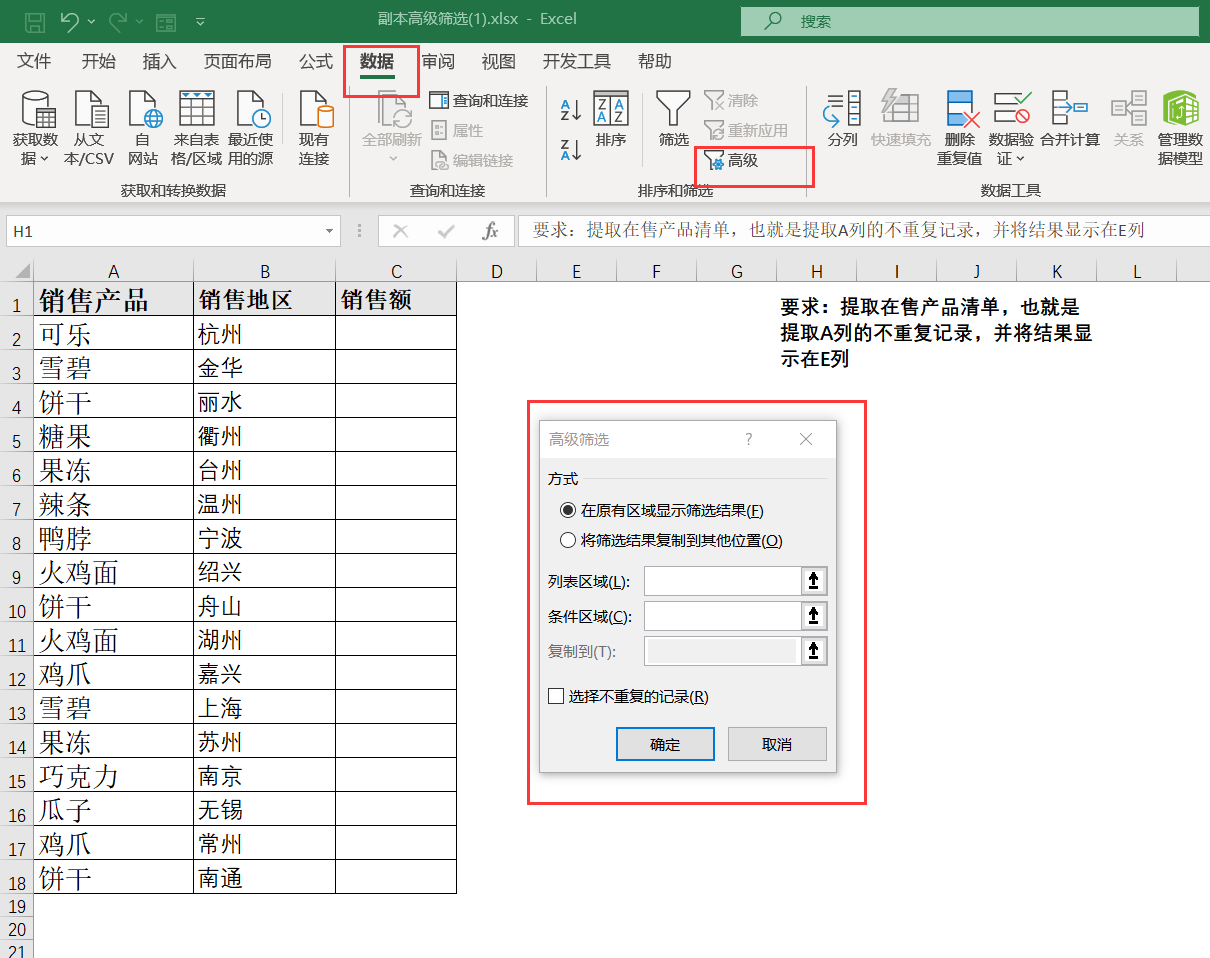Select cell A15 巧克力

pos(114,775)
